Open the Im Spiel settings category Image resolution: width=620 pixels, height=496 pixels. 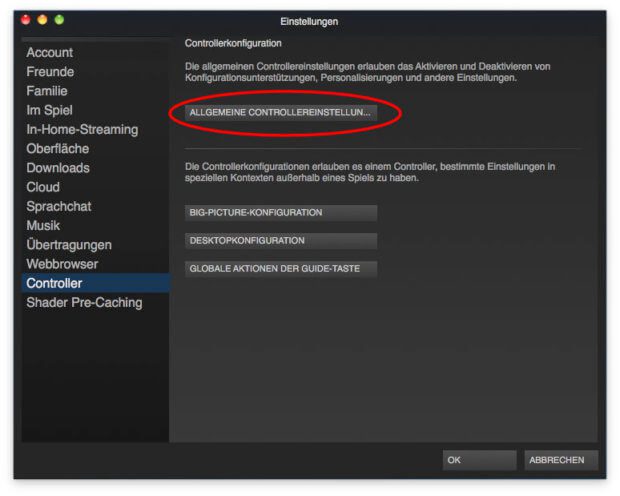pos(49,110)
